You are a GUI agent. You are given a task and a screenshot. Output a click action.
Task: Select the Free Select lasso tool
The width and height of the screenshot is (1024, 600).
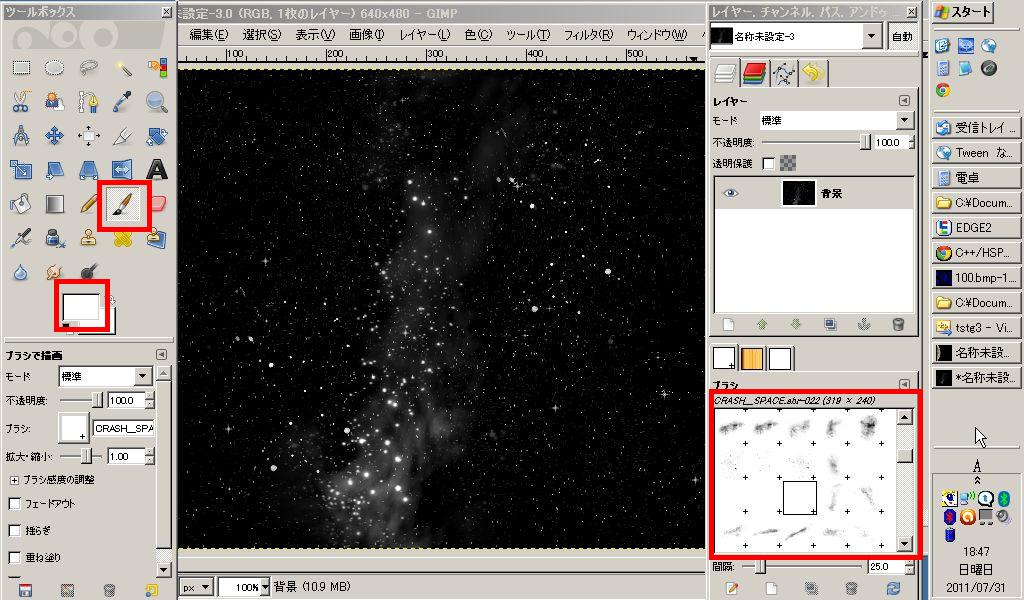(x=89, y=67)
